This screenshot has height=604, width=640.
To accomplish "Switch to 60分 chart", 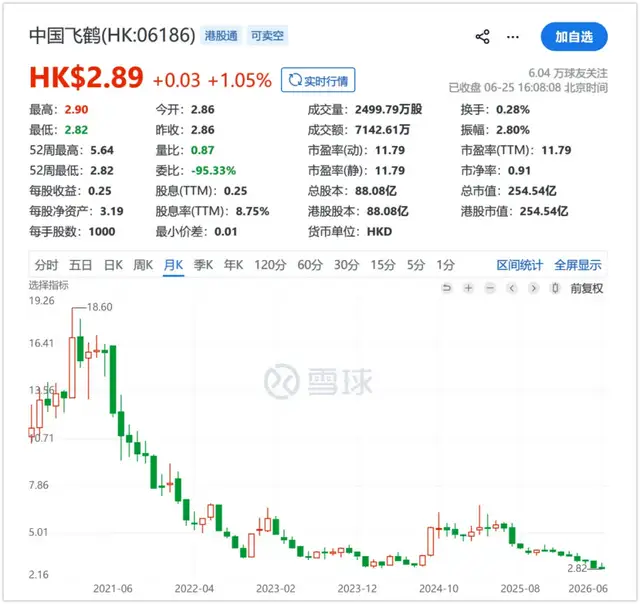I will [x=310, y=265].
